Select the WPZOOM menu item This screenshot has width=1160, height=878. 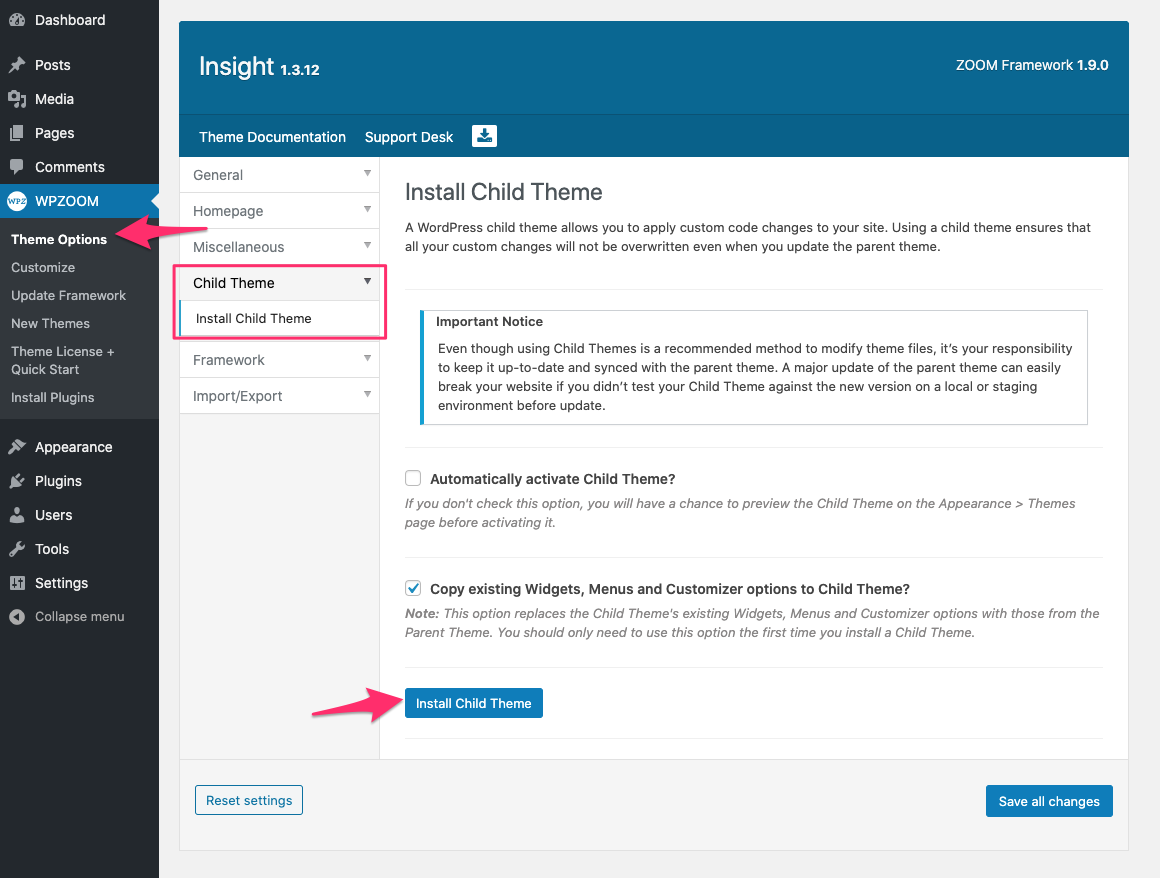pyautogui.click(x=79, y=201)
